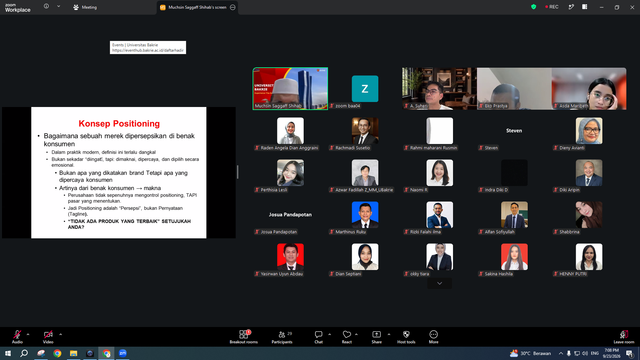Open Windows taskbar search
Viewport: 640px width, 360px height.
24,353
